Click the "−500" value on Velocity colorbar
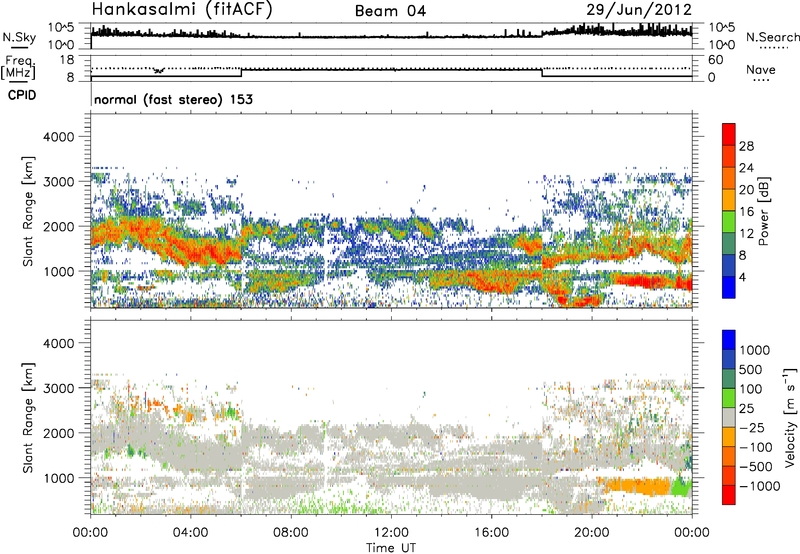The height and width of the screenshot is (554, 800). [x=756, y=467]
